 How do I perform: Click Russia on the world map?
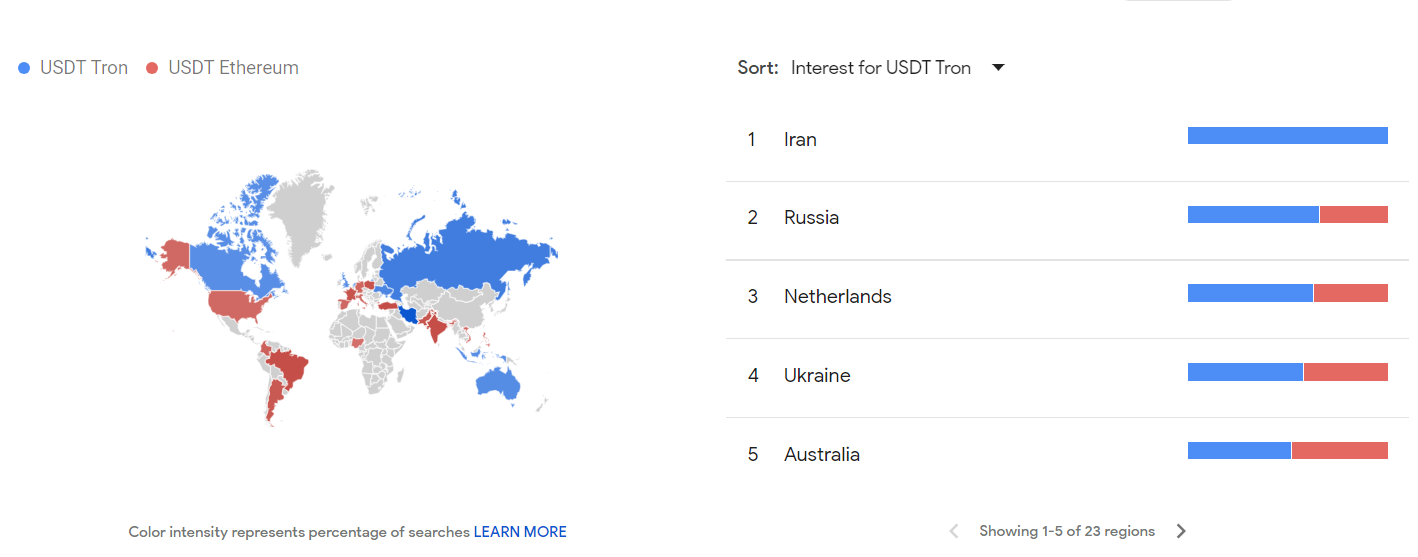[x=460, y=260]
